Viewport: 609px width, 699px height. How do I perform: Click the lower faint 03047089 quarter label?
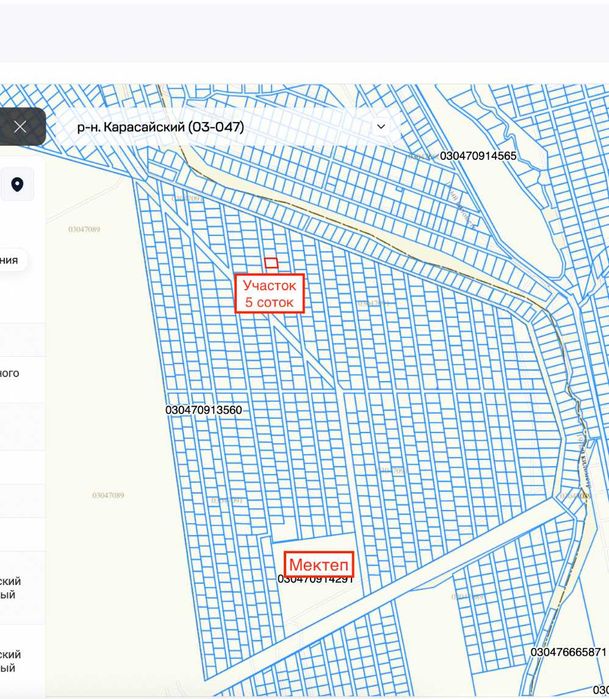[x=108, y=495]
